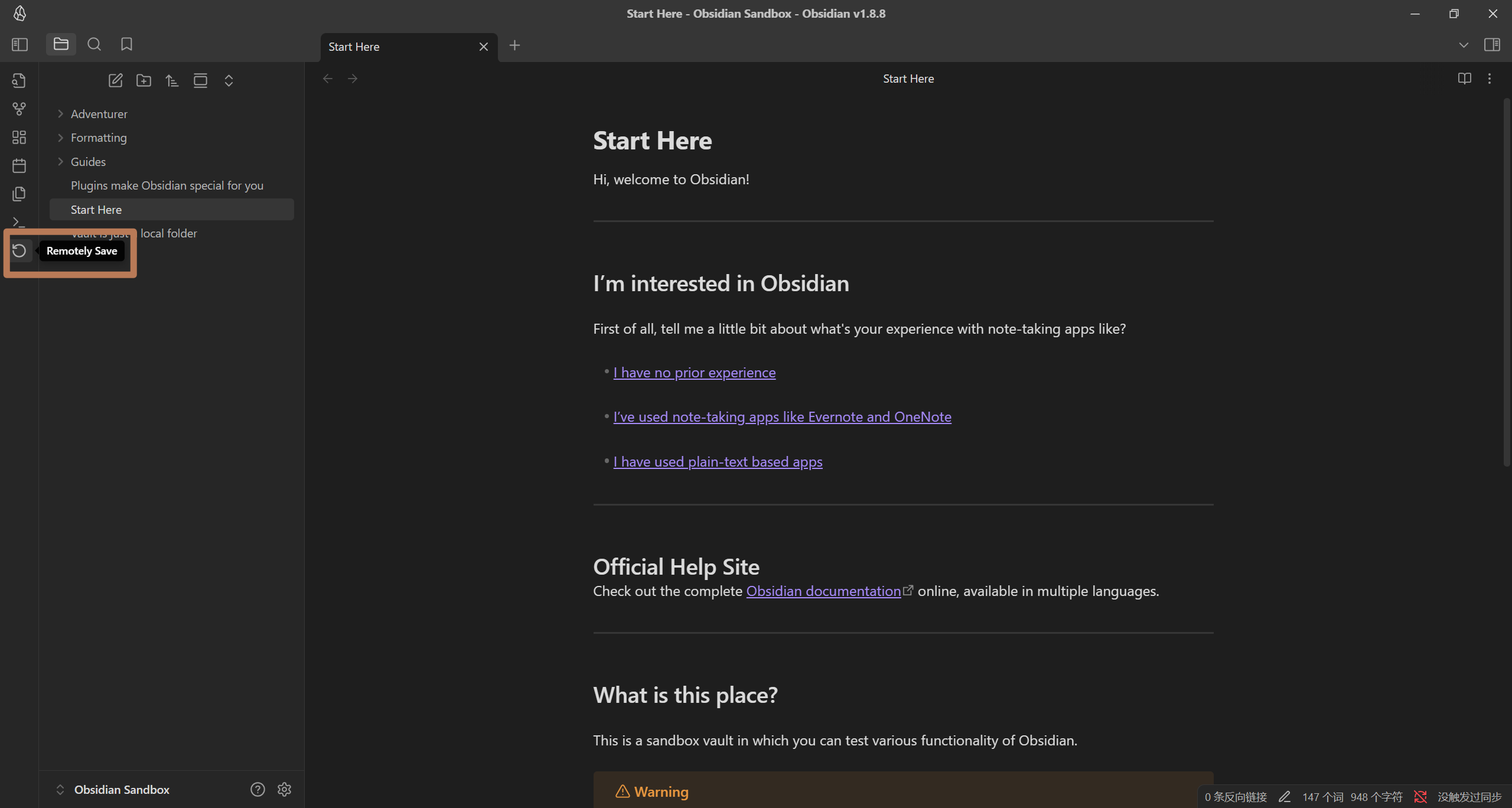1512x808 pixels.
Task: Collapse or expand all folders
Action: tap(229, 80)
